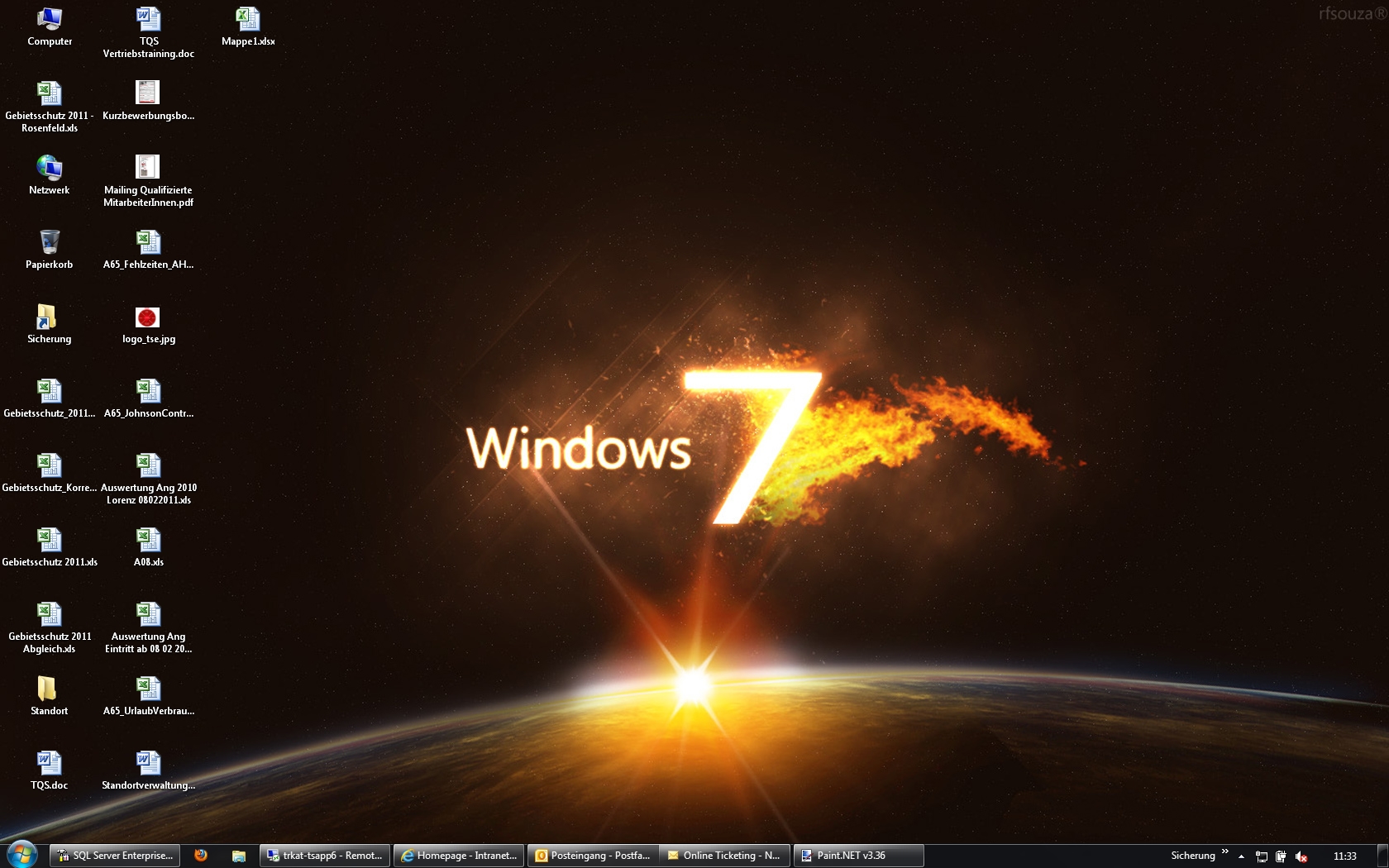Image resolution: width=1389 pixels, height=868 pixels.
Task: Launch Firefox from the taskbar
Action: (x=201, y=856)
